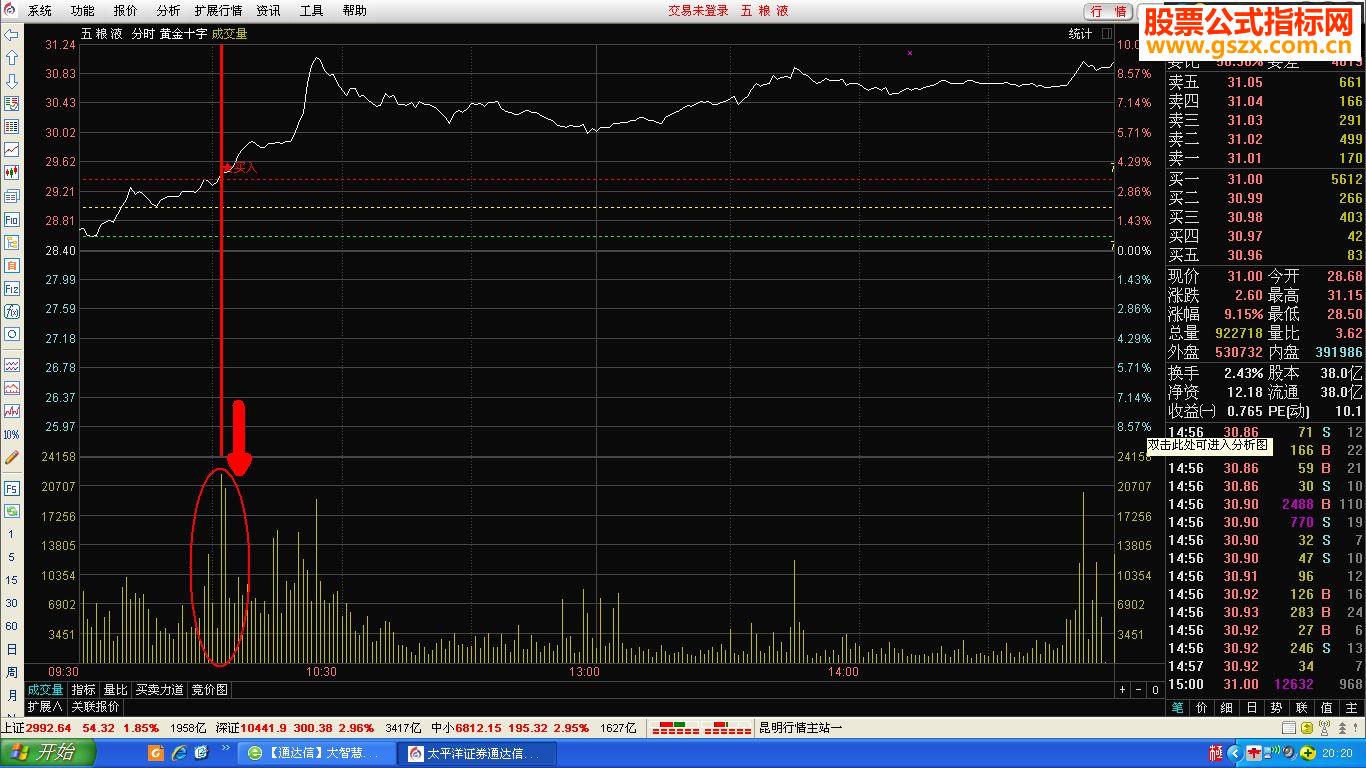Select the 势 tab in right panel
Viewport: 1366px width, 768px height.
point(1277,707)
